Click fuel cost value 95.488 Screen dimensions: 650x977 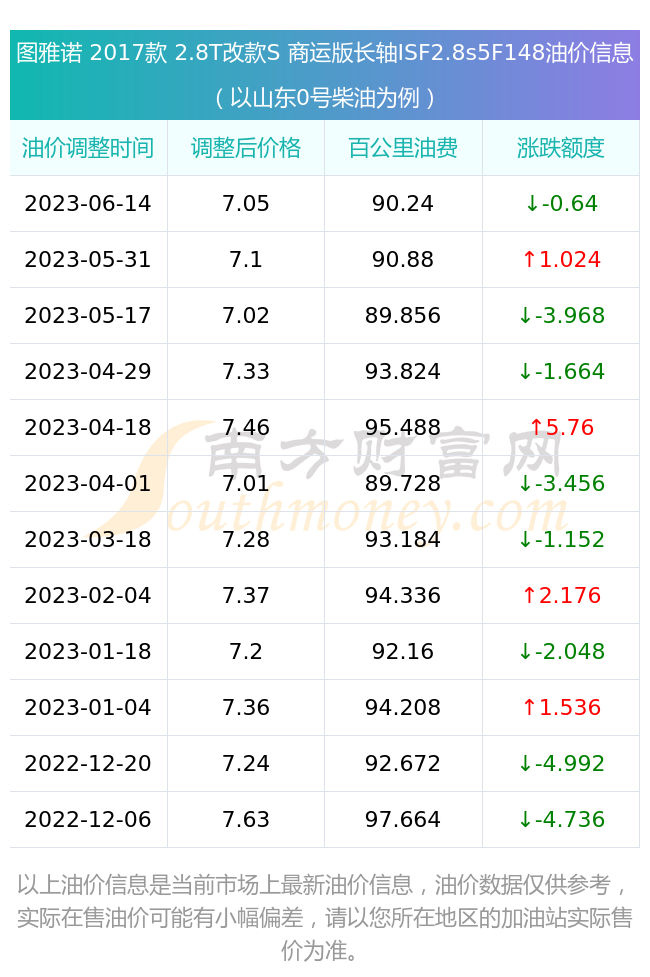[403, 428]
